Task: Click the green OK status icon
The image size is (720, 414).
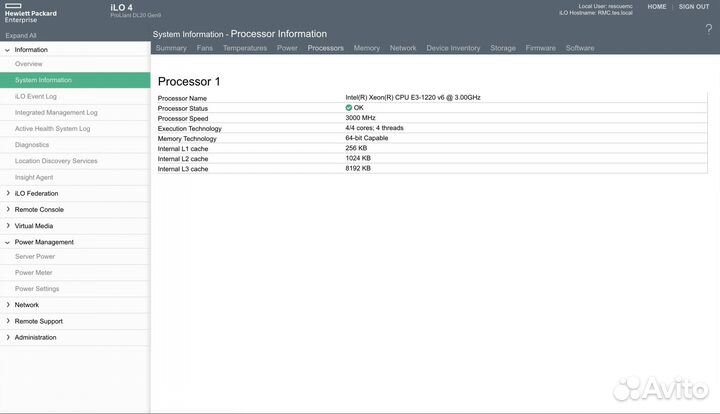Action: click(349, 108)
